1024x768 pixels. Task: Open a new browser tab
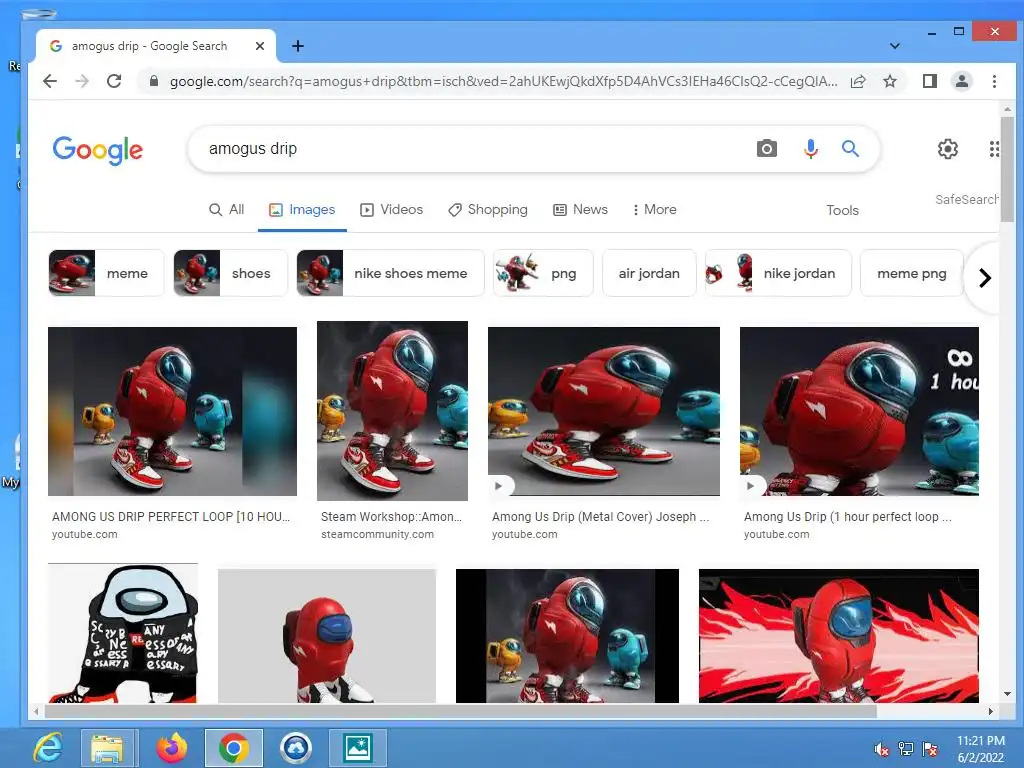(298, 46)
